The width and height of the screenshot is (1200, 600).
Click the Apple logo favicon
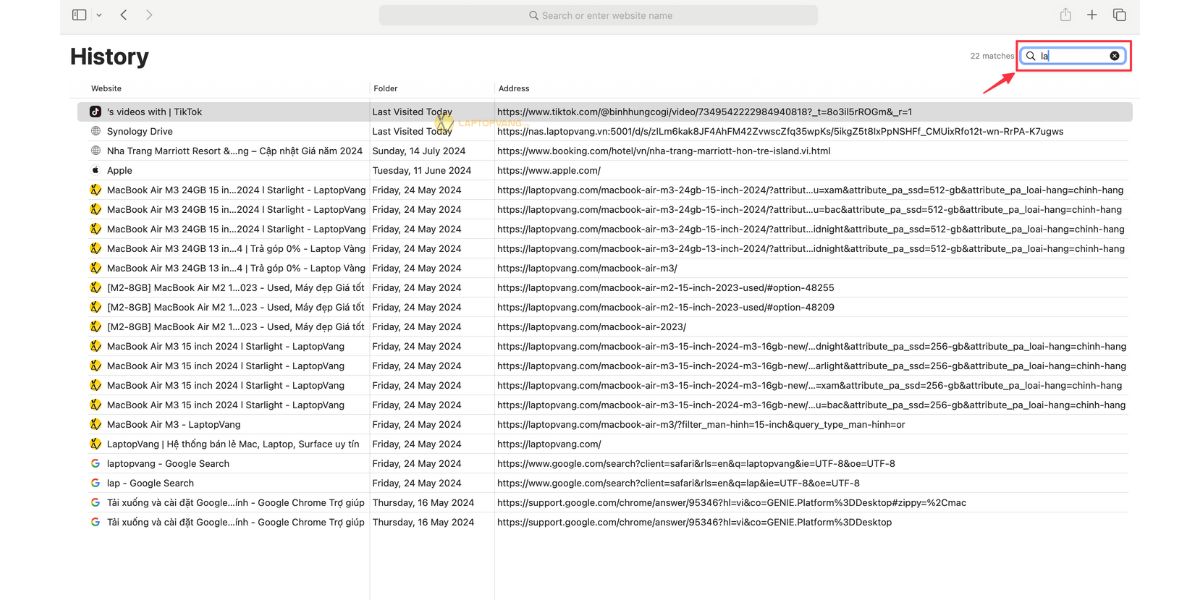click(95, 170)
